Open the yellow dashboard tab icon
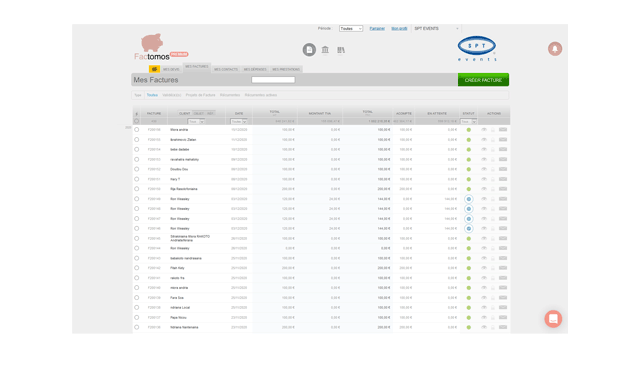 point(154,69)
